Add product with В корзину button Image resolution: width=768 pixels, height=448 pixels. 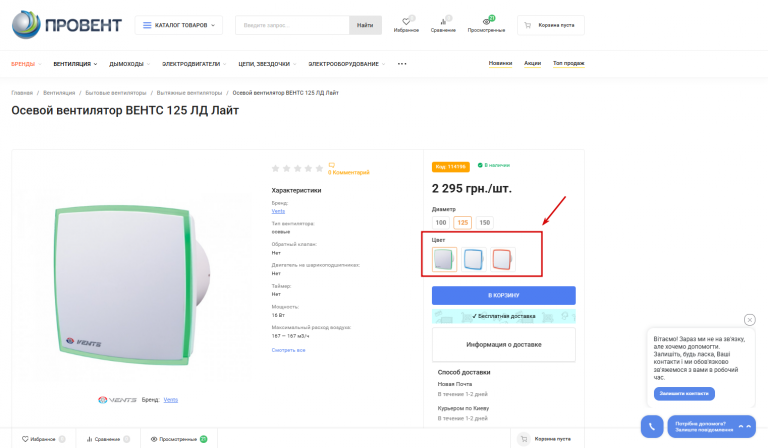(503, 295)
